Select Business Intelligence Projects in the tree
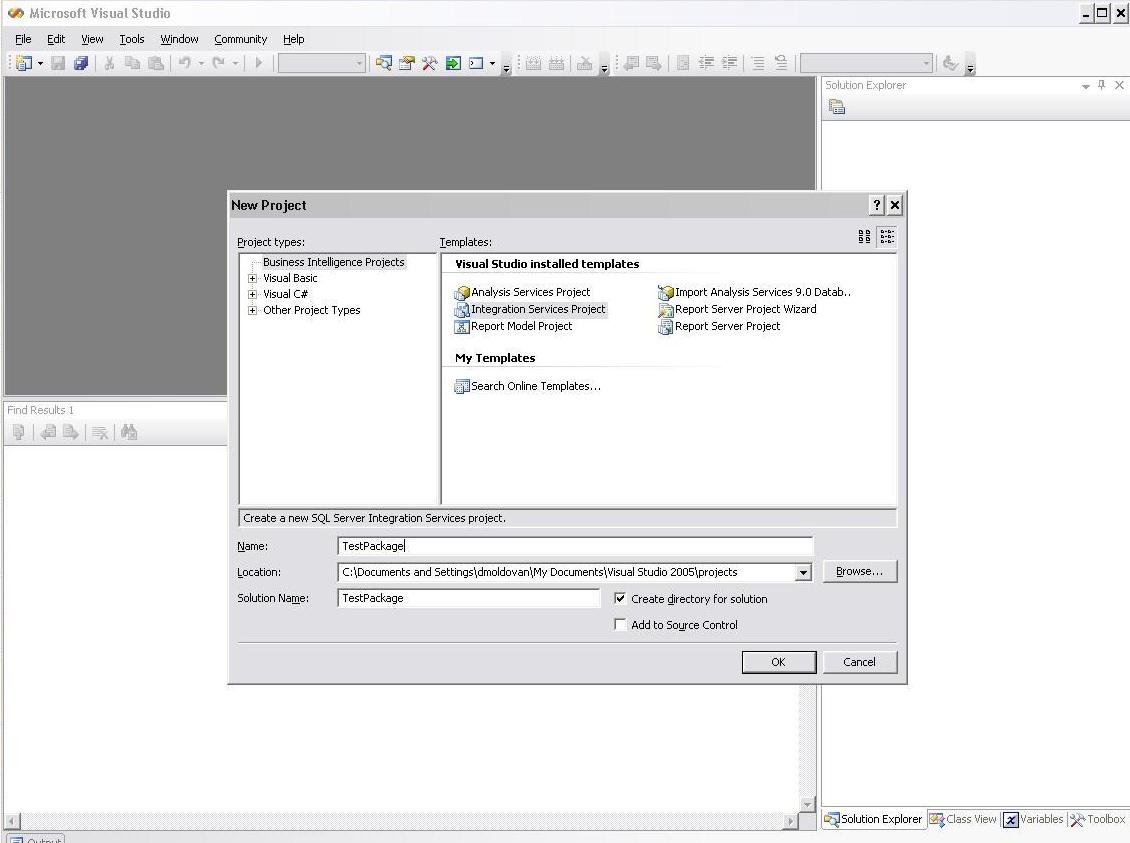The image size is (1130, 843). coord(333,262)
